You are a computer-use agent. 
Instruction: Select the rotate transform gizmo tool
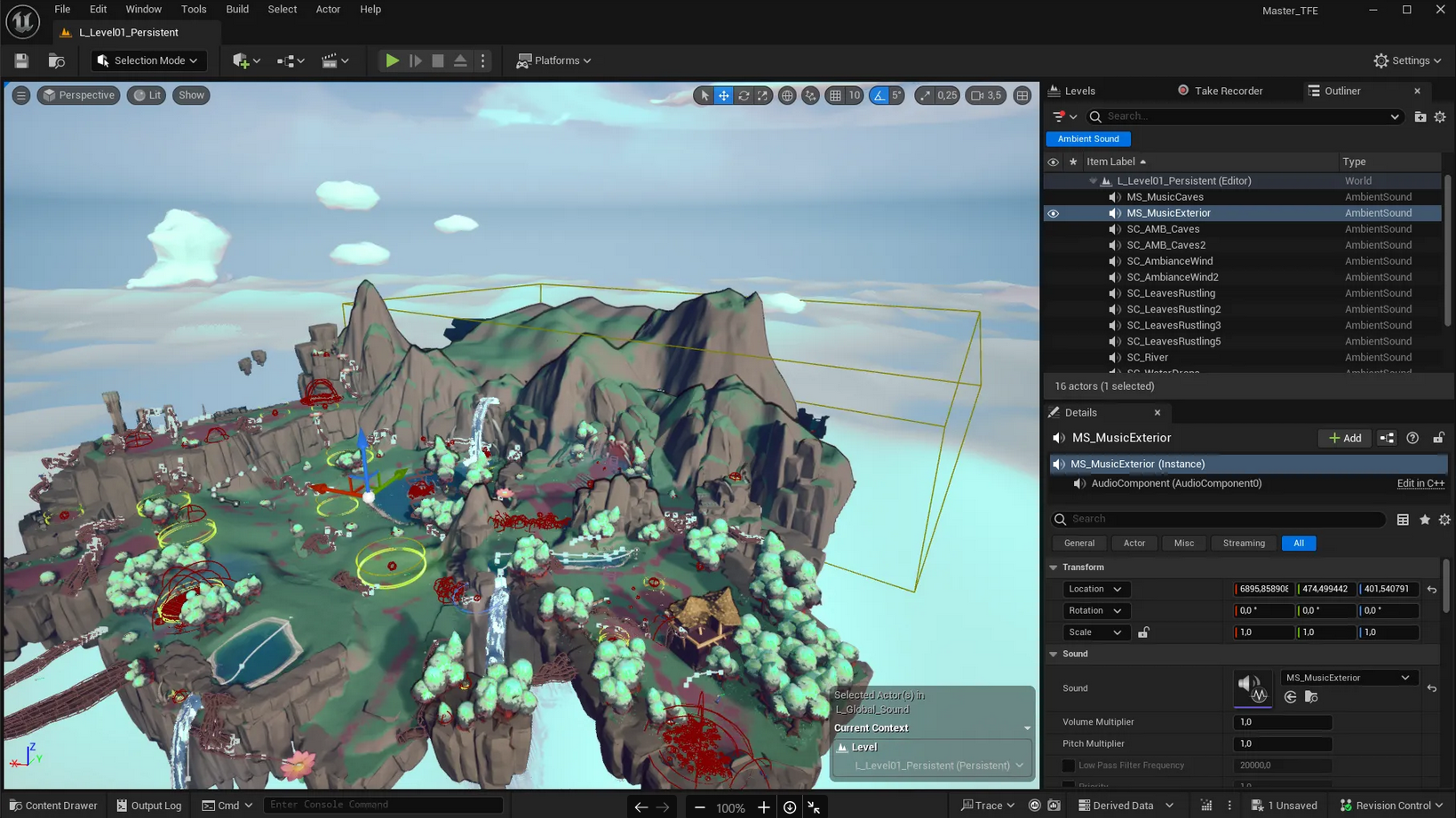[744, 95]
